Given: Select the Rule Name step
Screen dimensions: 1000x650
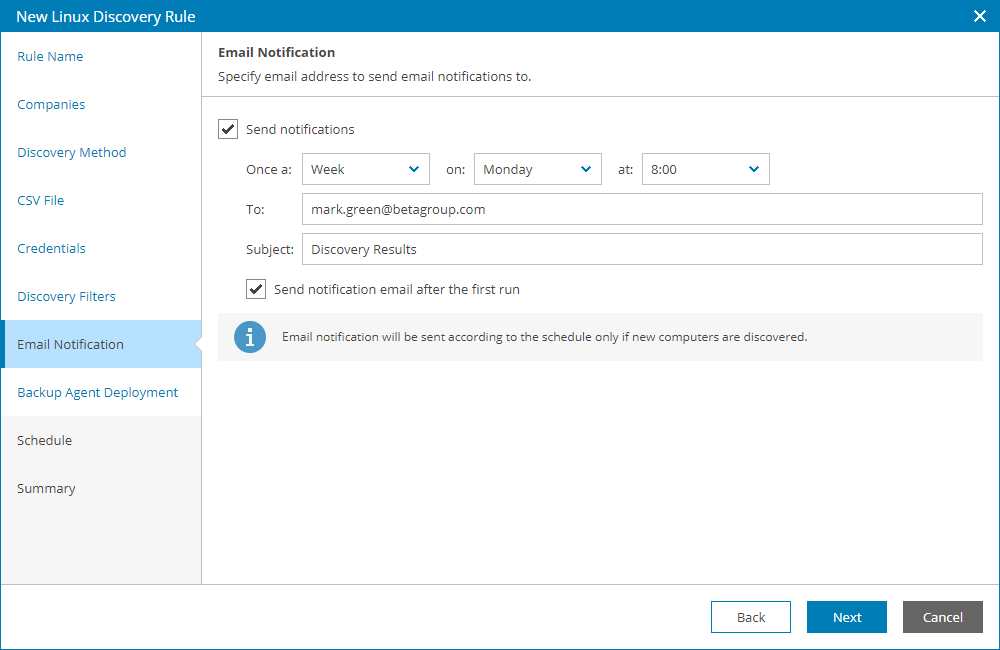Looking at the screenshot, I should (50, 56).
